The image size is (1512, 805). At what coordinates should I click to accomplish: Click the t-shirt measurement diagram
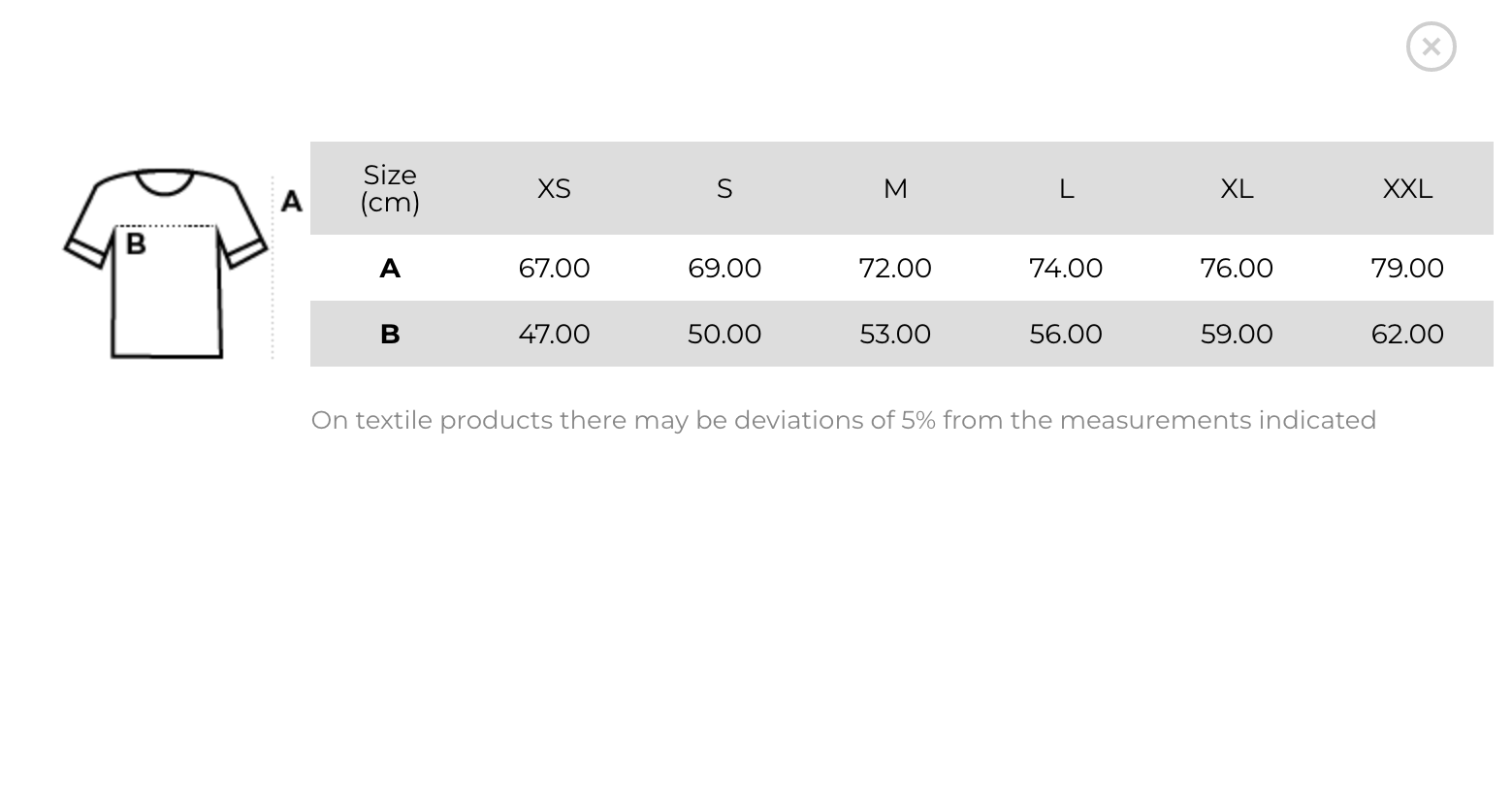(x=183, y=264)
